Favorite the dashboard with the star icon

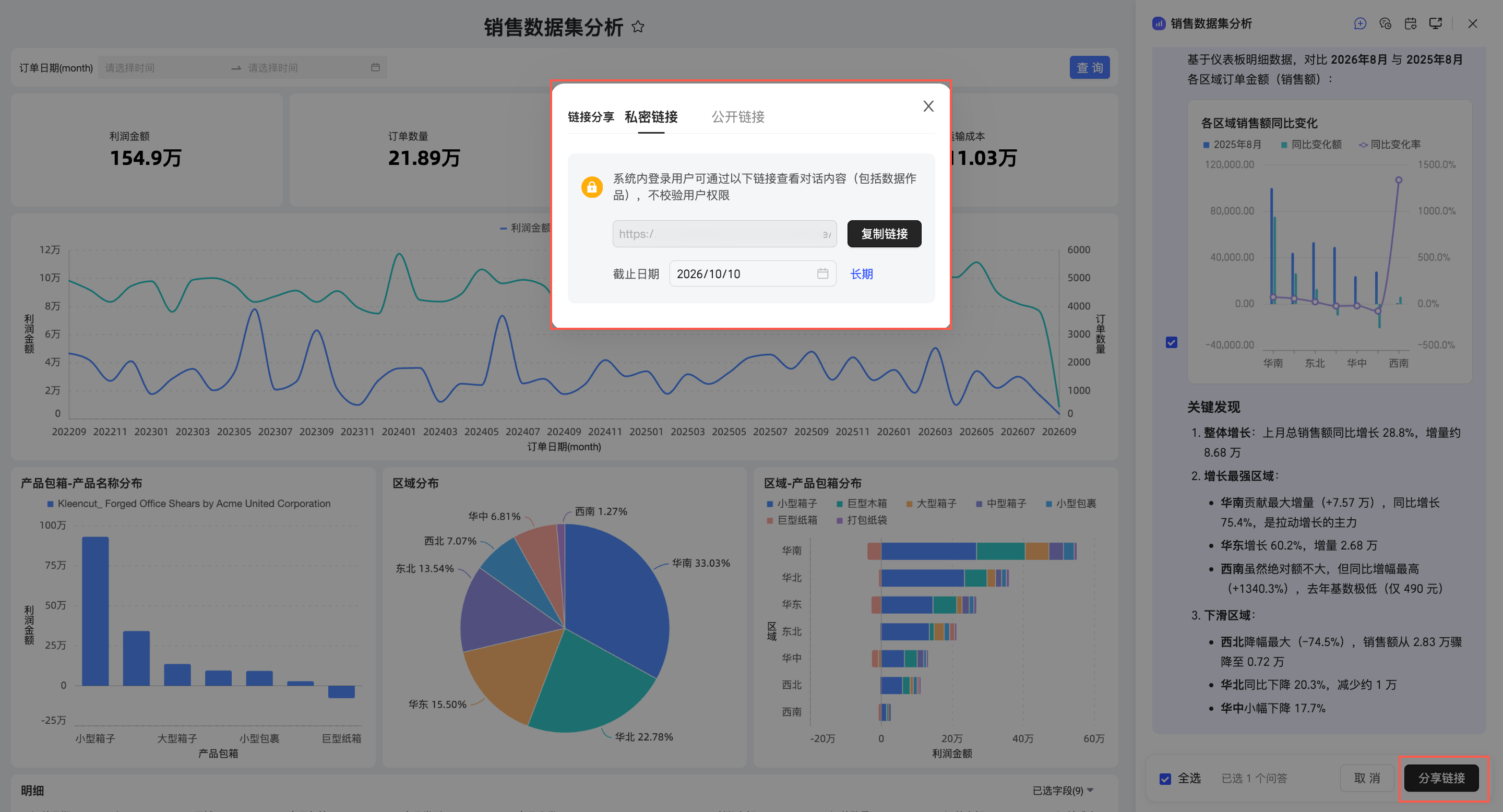(x=638, y=27)
